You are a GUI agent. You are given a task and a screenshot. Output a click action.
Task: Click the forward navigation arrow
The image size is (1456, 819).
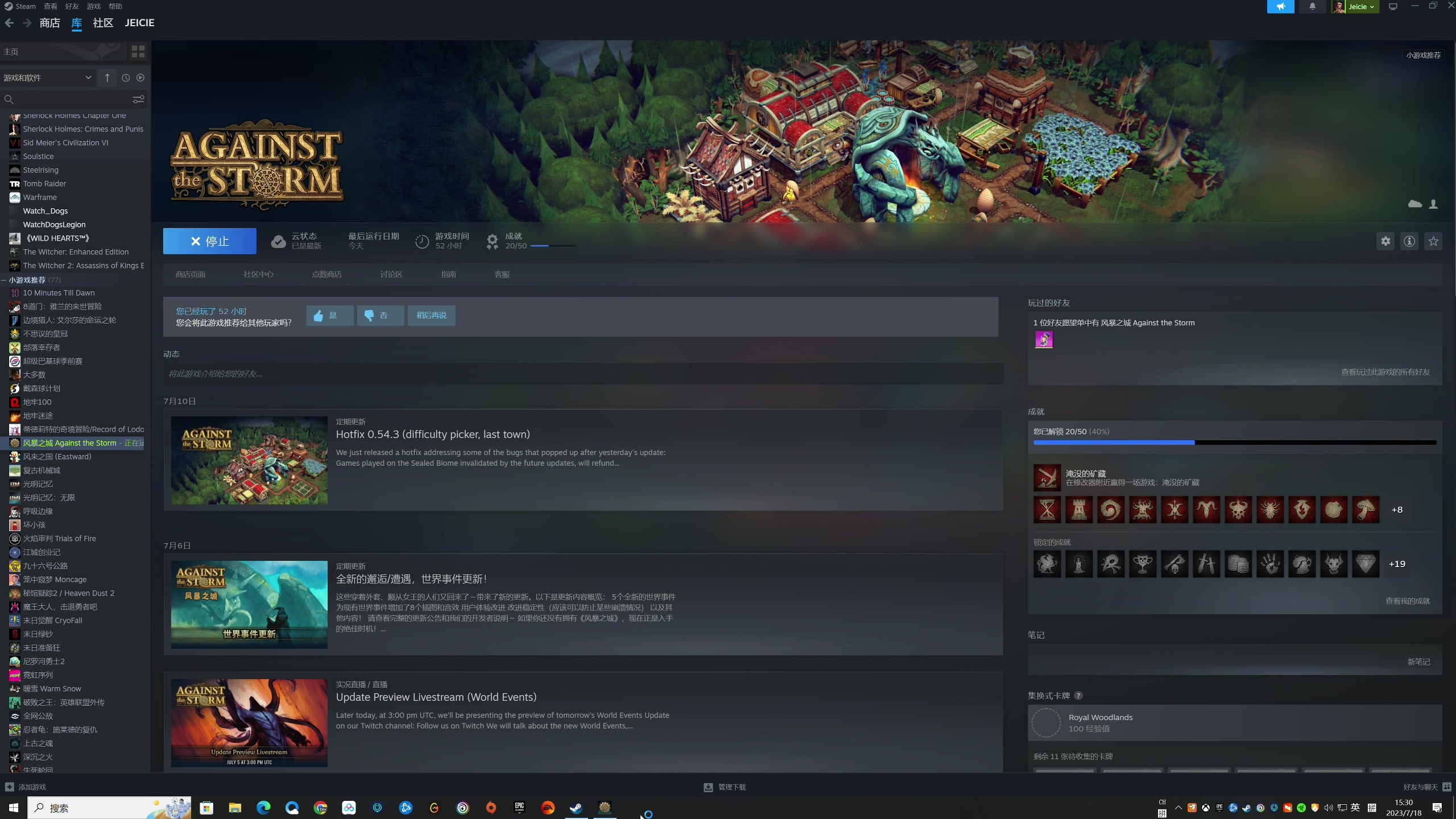click(x=27, y=23)
